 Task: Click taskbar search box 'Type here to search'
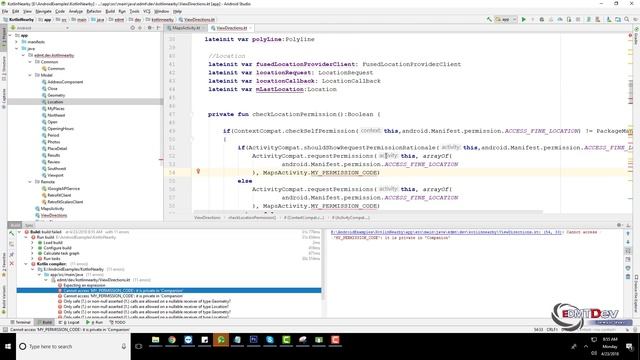73,346
